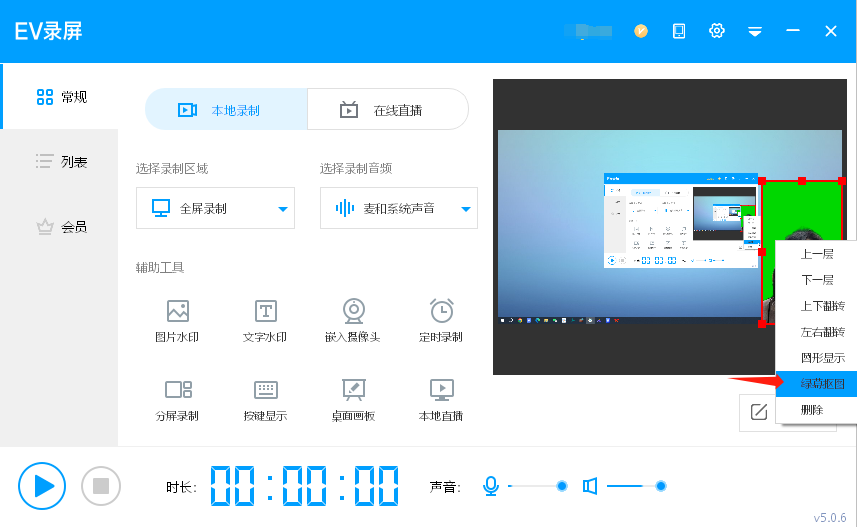Mute the microphone icon
The image size is (857, 527).
point(491,485)
